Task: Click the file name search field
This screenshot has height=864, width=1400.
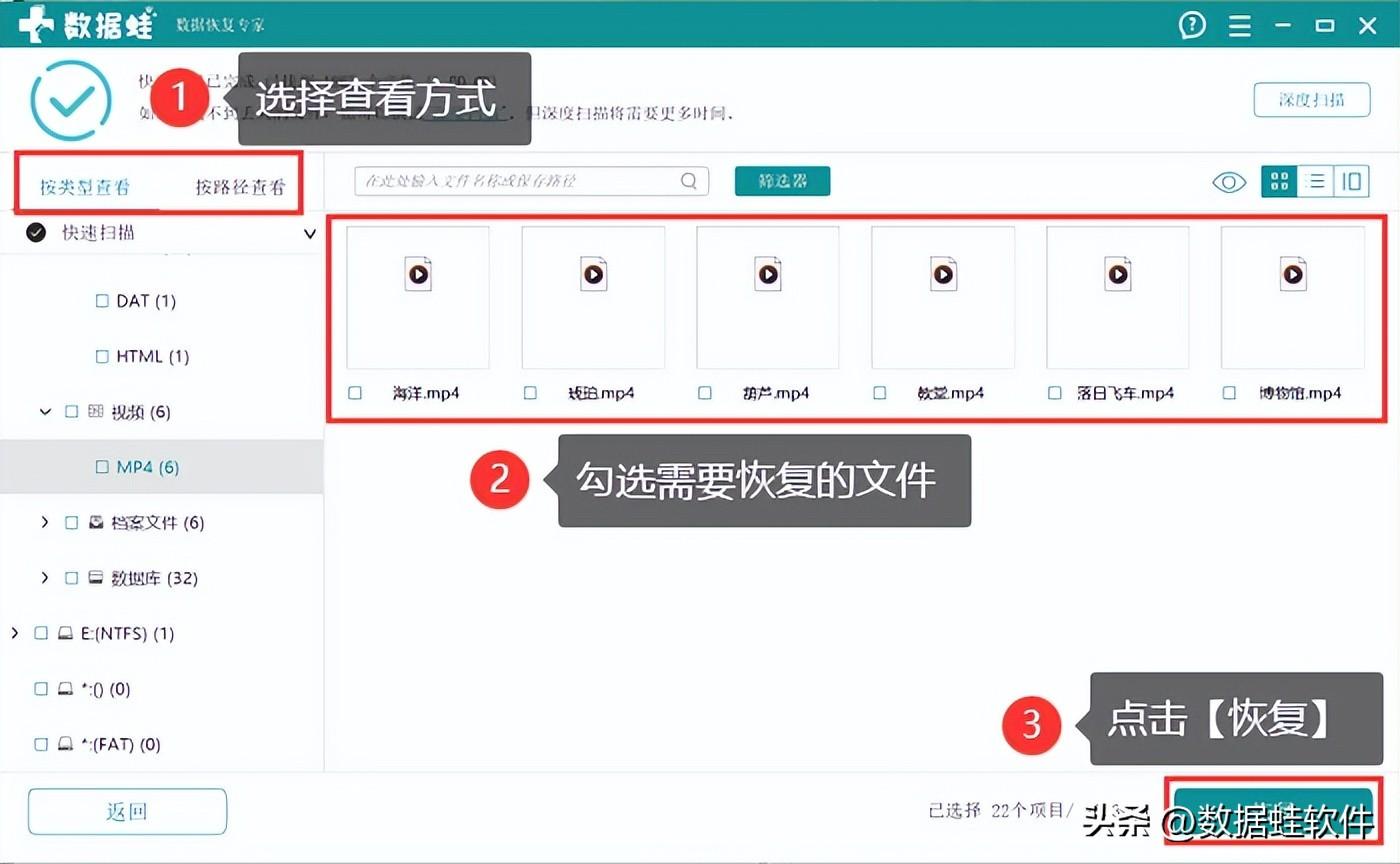Action: 531,181
